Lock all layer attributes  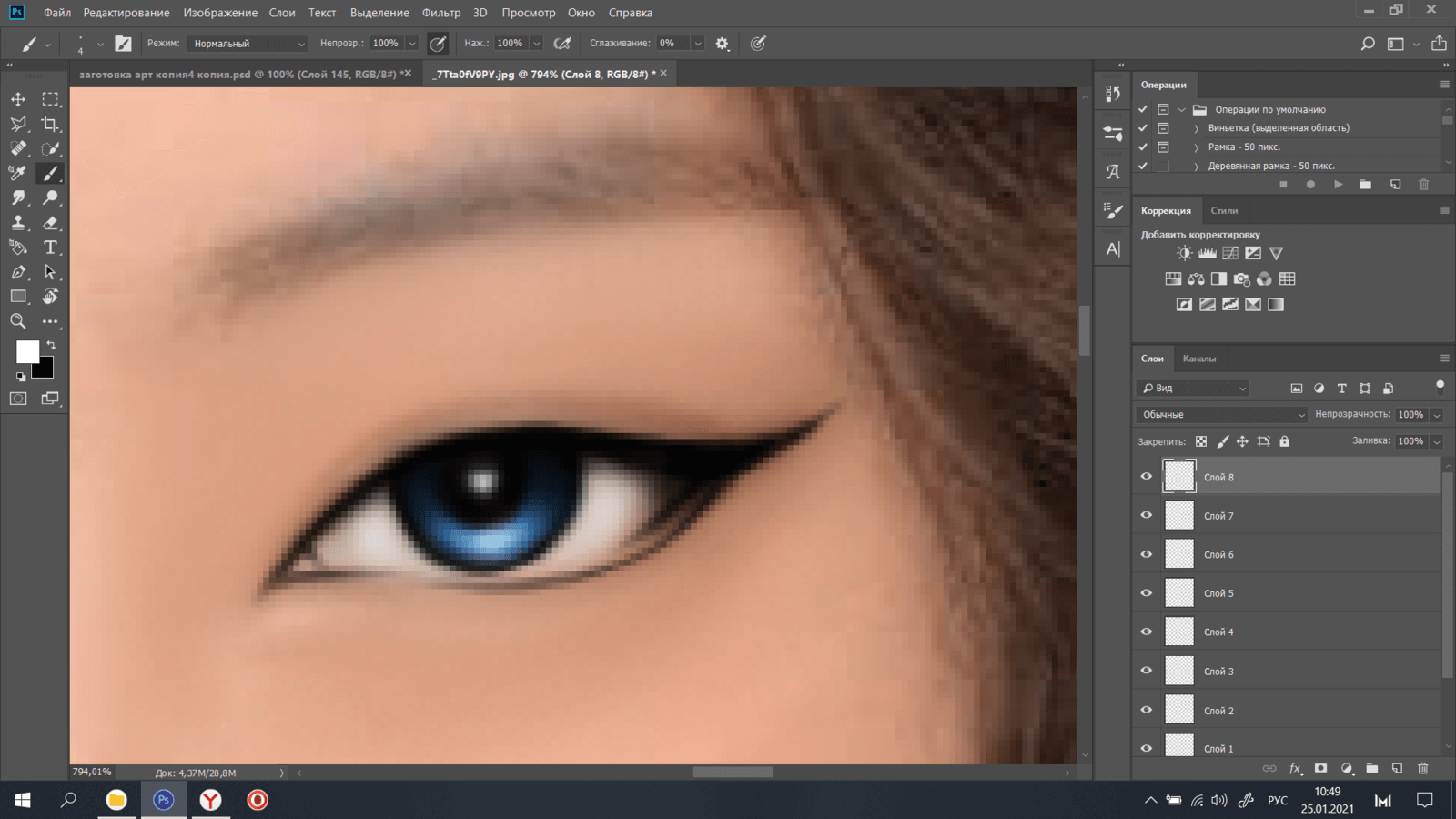[x=1284, y=441]
